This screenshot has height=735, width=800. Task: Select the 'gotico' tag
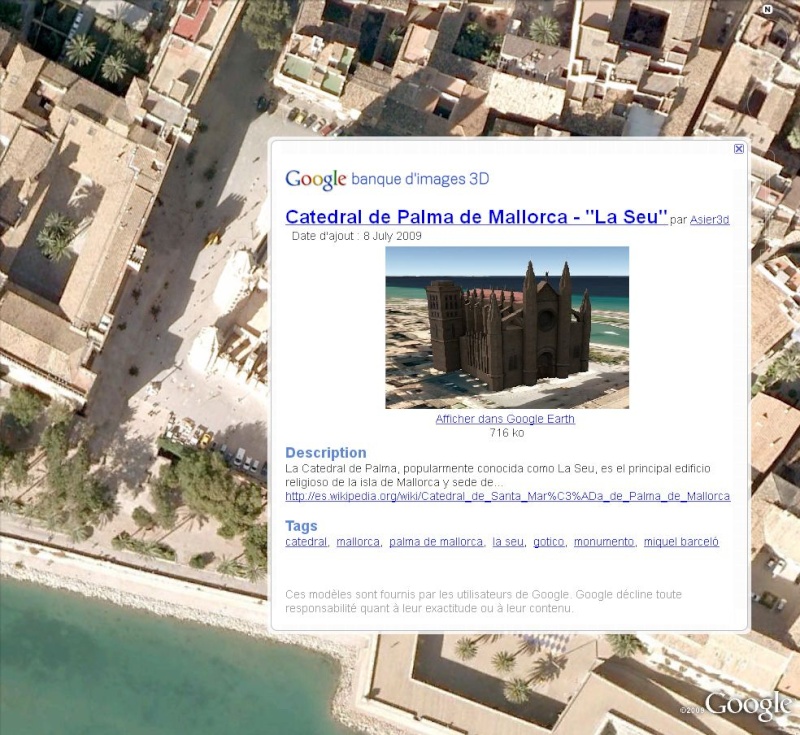(548, 542)
